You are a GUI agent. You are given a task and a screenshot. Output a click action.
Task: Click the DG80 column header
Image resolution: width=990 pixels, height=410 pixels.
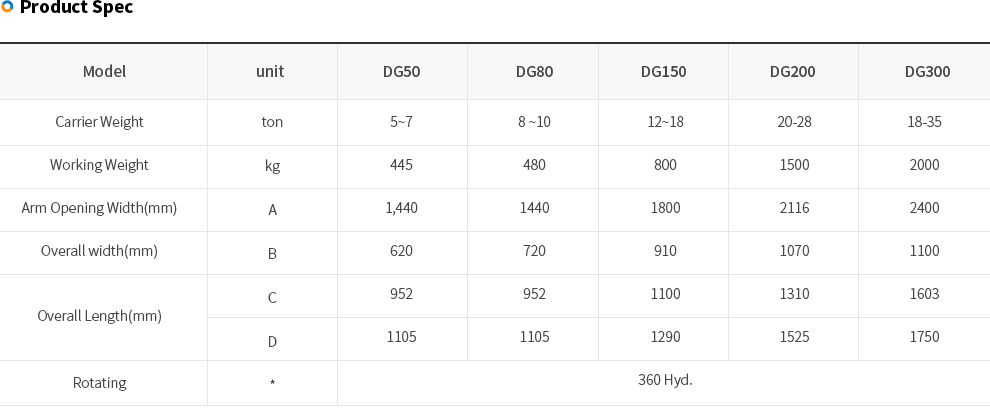(534, 71)
